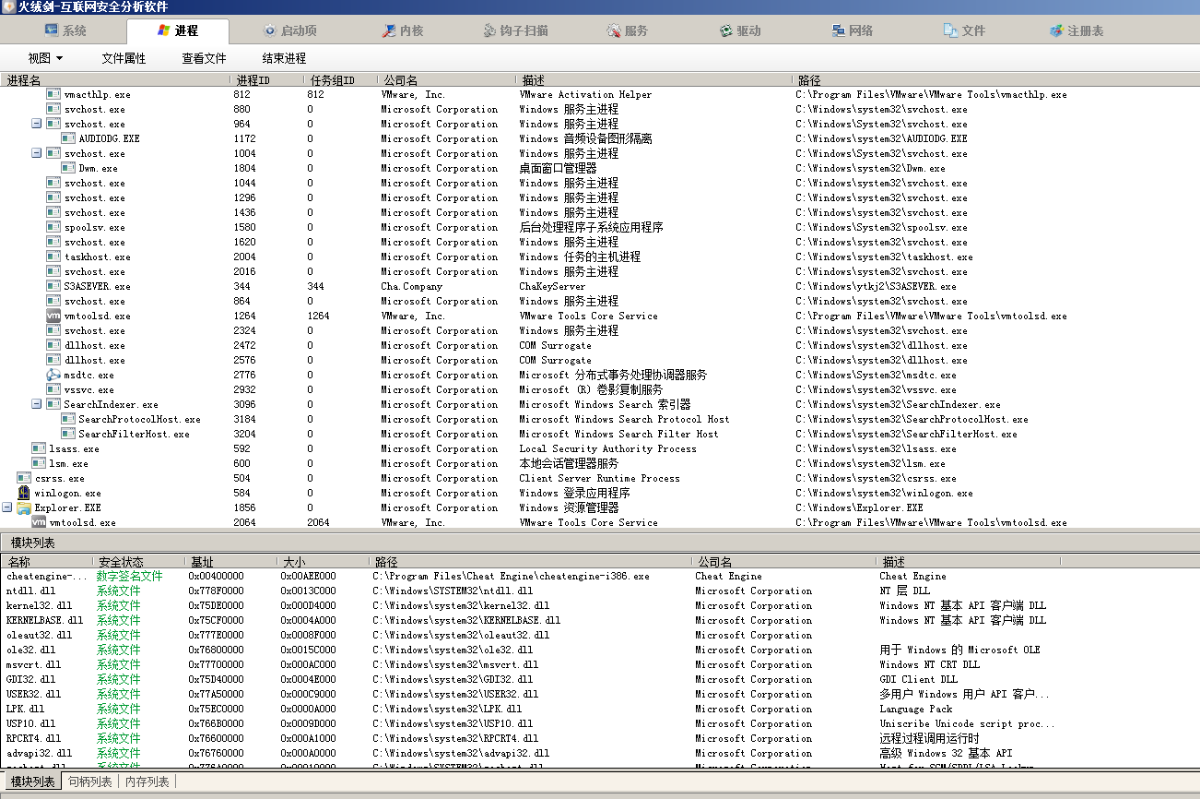Click the path of S3ASEVER.exe
The image size is (1200, 799).
coord(875,287)
